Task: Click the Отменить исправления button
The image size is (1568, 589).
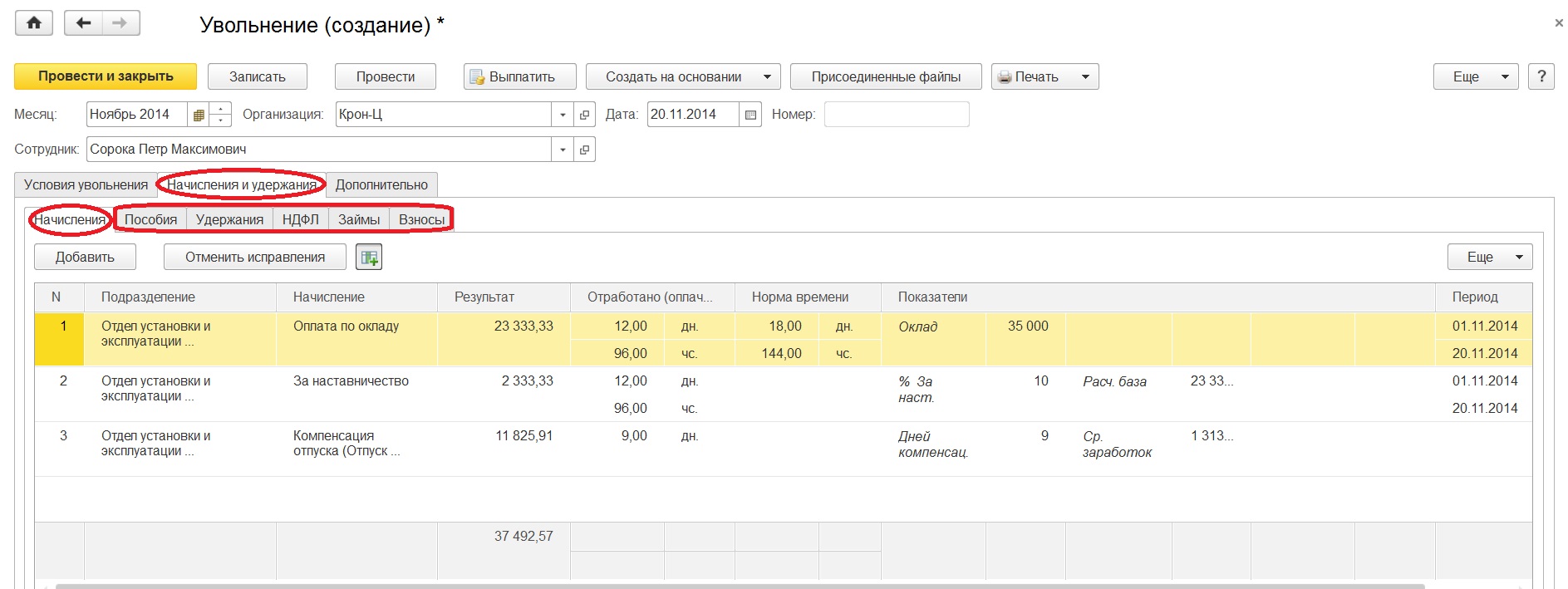Action: coord(255,258)
